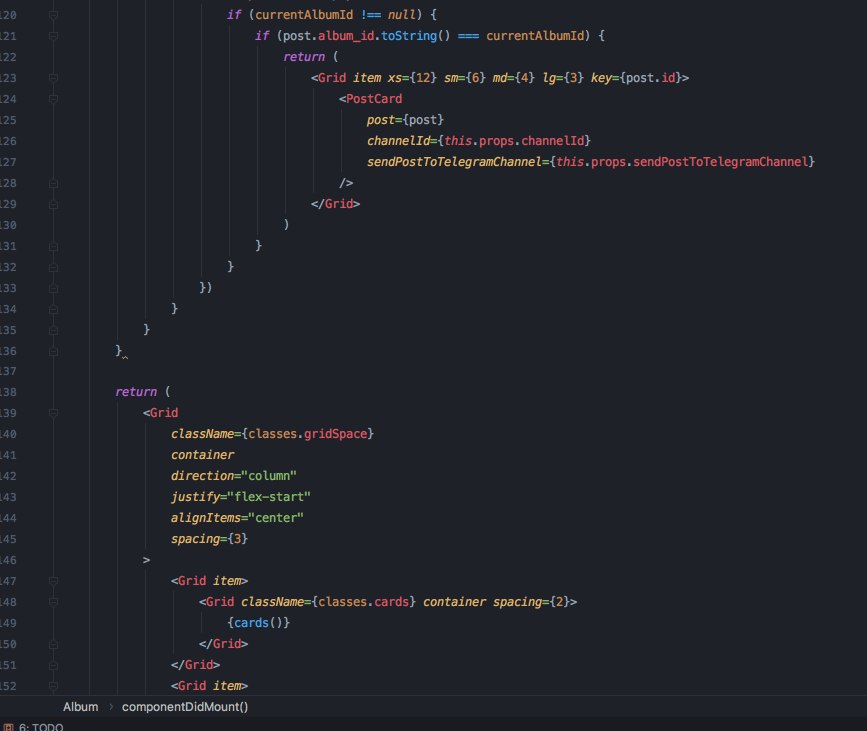Image resolution: width=867 pixels, height=731 pixels.
Task: Click the 'className=' attribute before classes.gridSpace
Action: click(206, 434)
